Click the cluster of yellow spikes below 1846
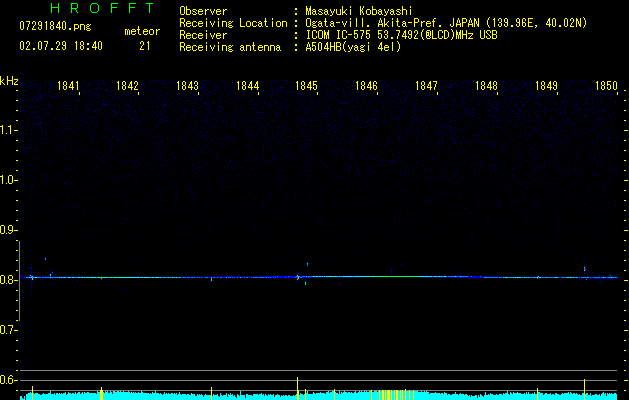629x400 pixels. click(x=396, y=394)
